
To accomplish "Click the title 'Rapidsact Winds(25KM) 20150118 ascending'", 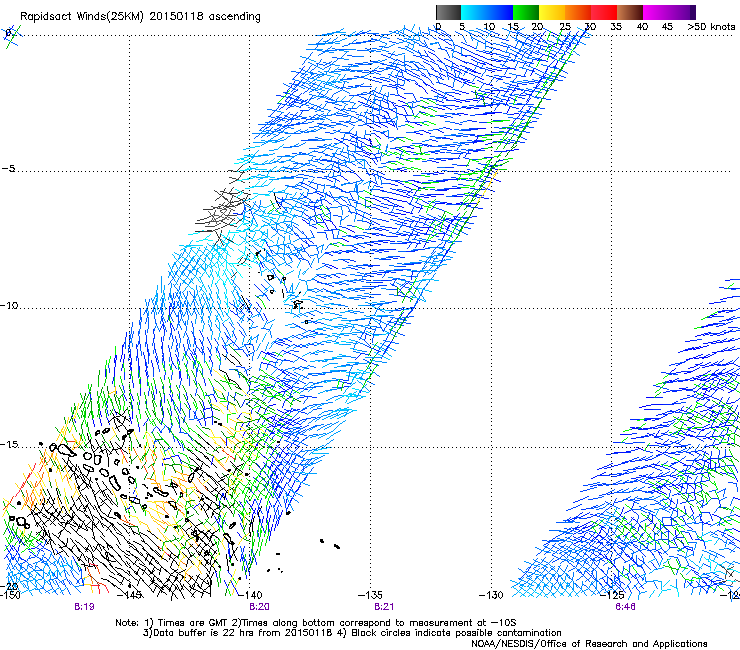I will click(140, 17).
